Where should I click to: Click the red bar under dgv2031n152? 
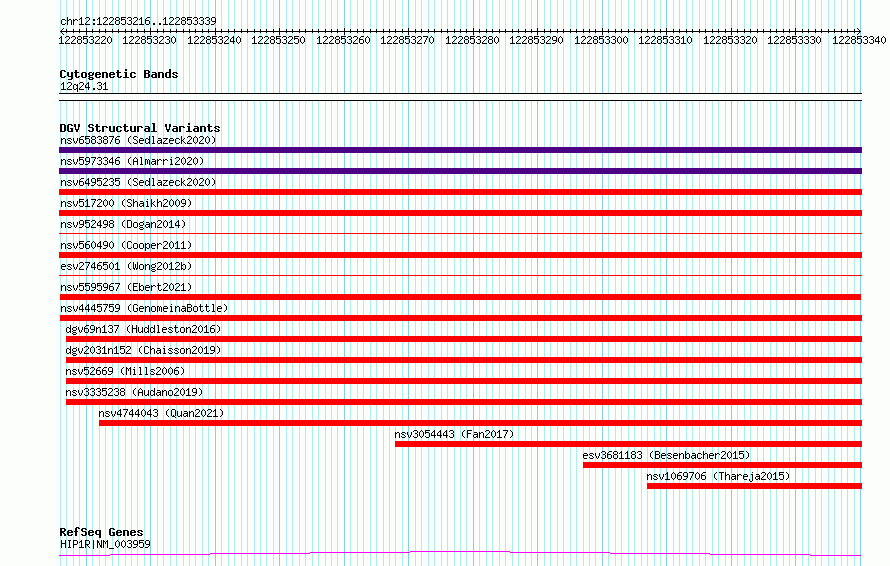tap(464, 360)
